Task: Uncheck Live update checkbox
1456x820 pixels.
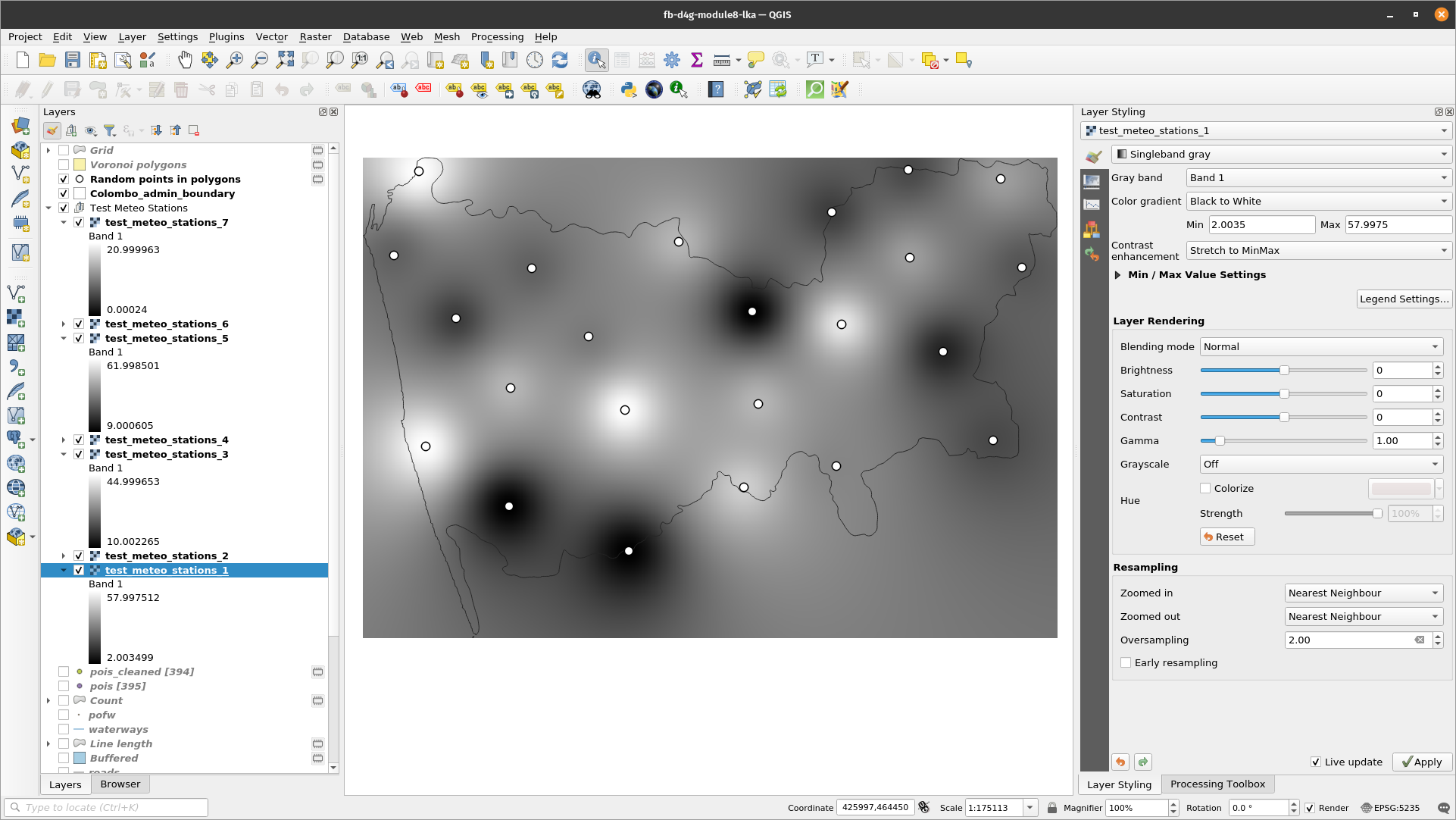Action: (x=1316, y=762)
